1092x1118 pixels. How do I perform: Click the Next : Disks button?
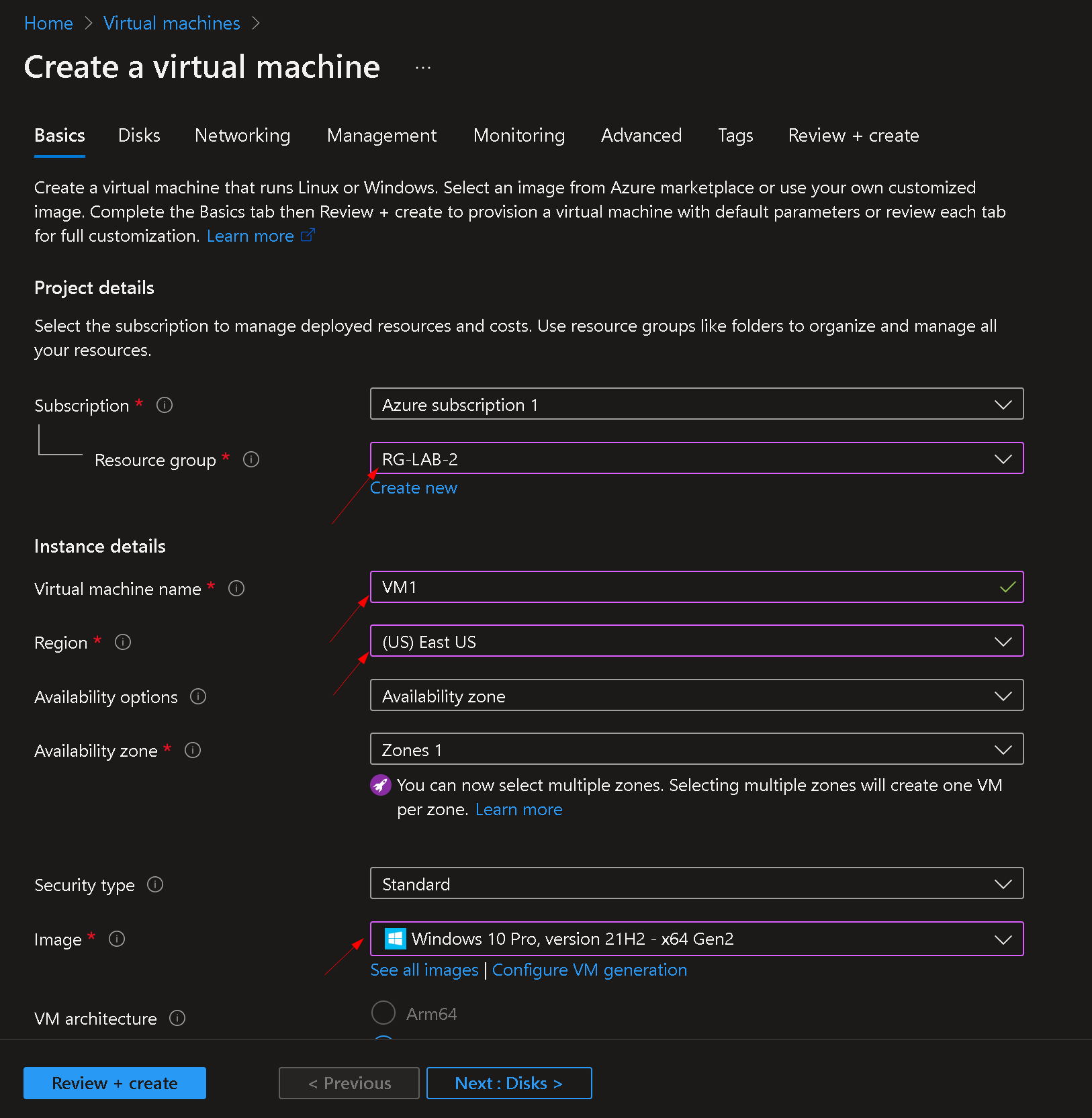click(x=509, y=1083)
